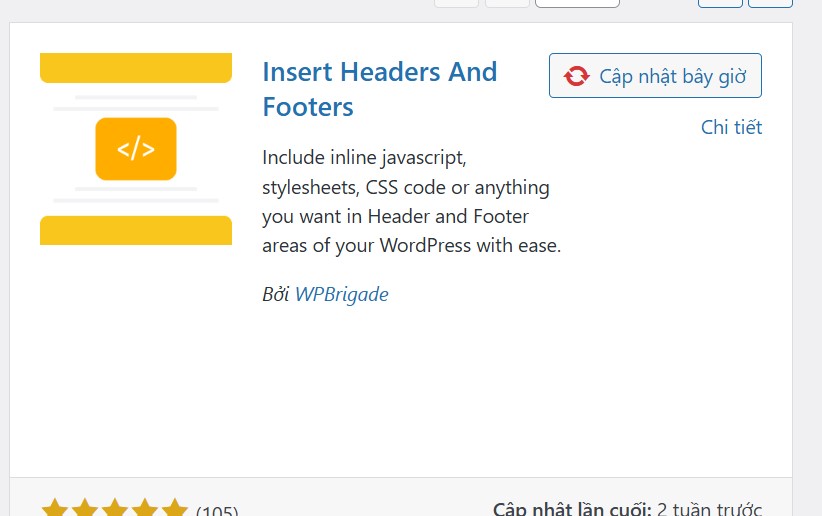
Task: Click the second rating star
Action: (x=85, y=509)
